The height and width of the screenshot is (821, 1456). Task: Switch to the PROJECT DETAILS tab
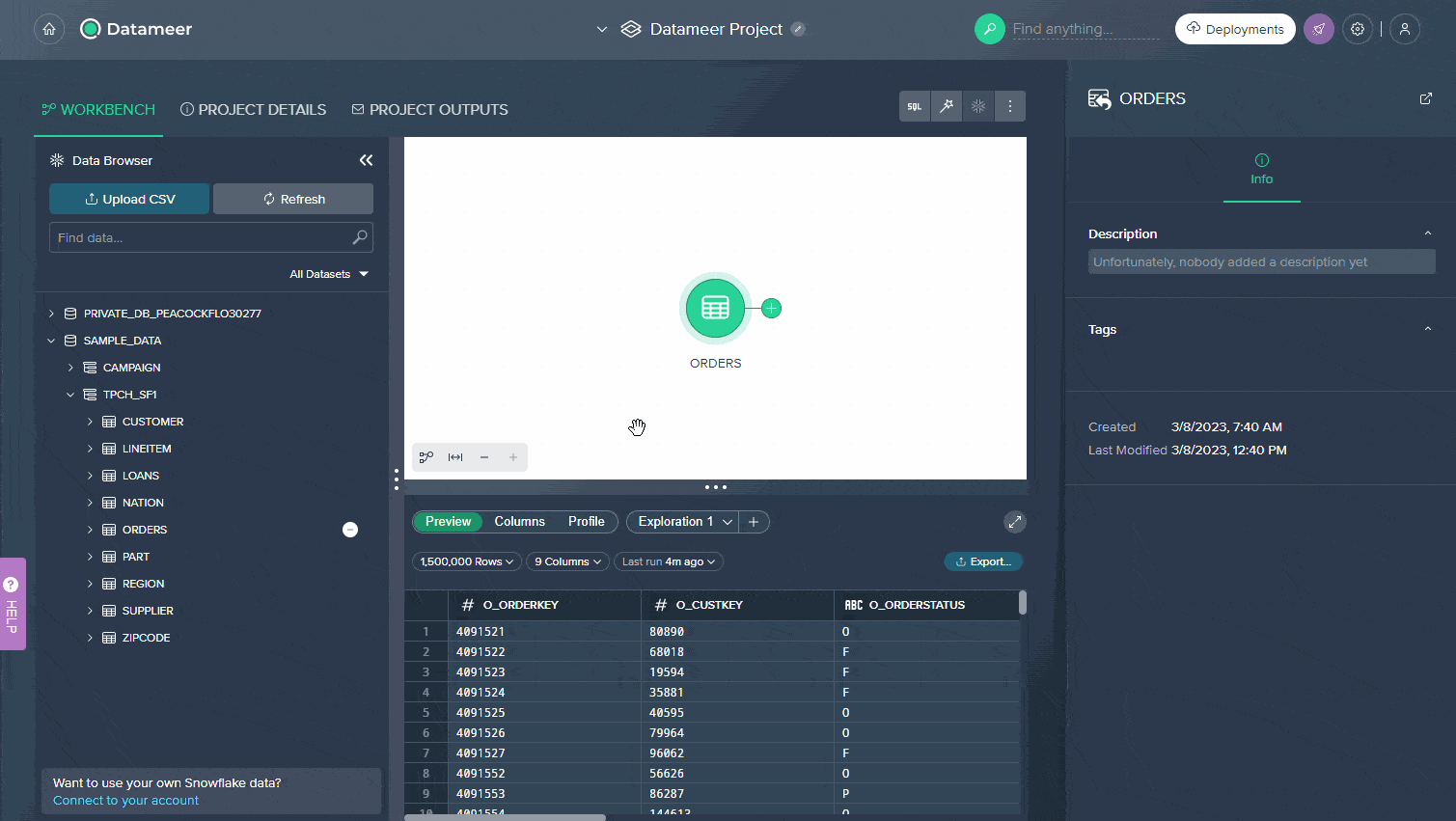tap(253, 109)
